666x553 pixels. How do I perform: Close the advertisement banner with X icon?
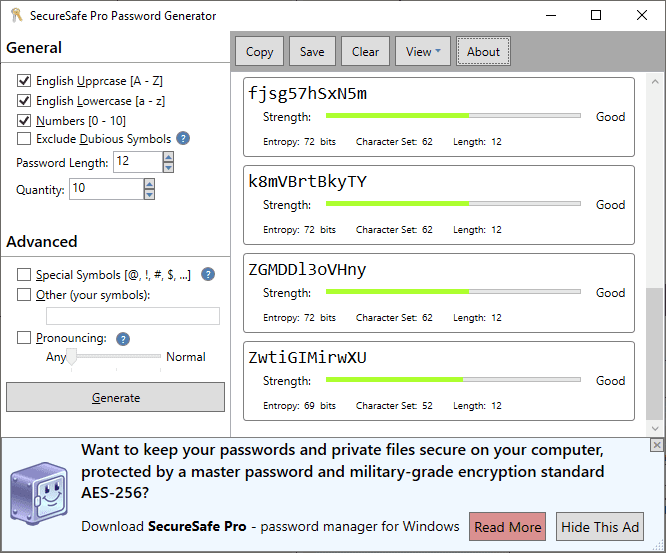click(657, 445)
